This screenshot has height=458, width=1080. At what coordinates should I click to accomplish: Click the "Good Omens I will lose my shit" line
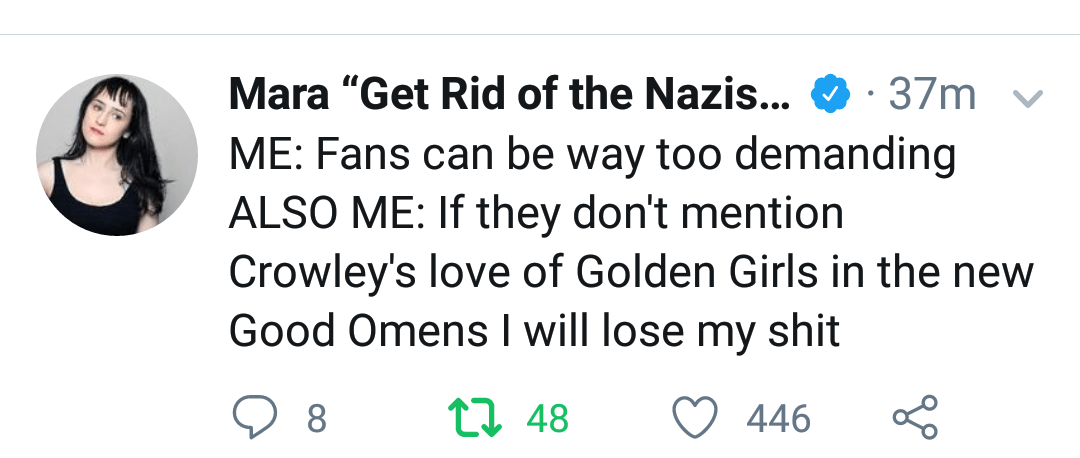[x=534, y=331]
